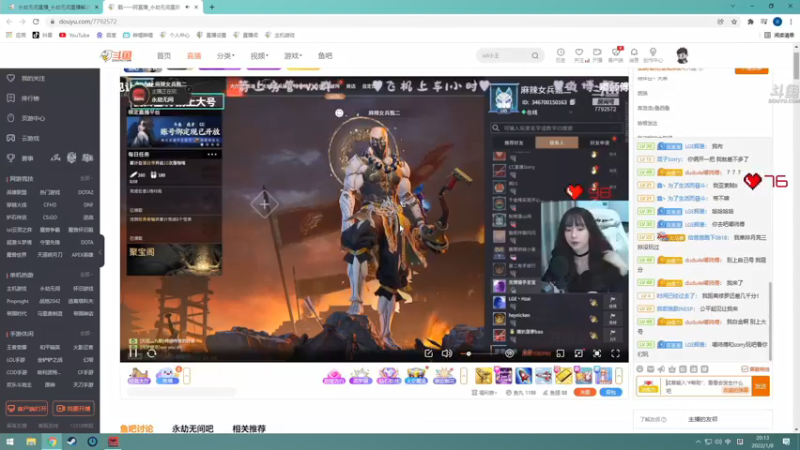The width and height of the screenshot is (800, 450).
Task: Open the 主播的友邻 link under chat
Action: point(703,419)
